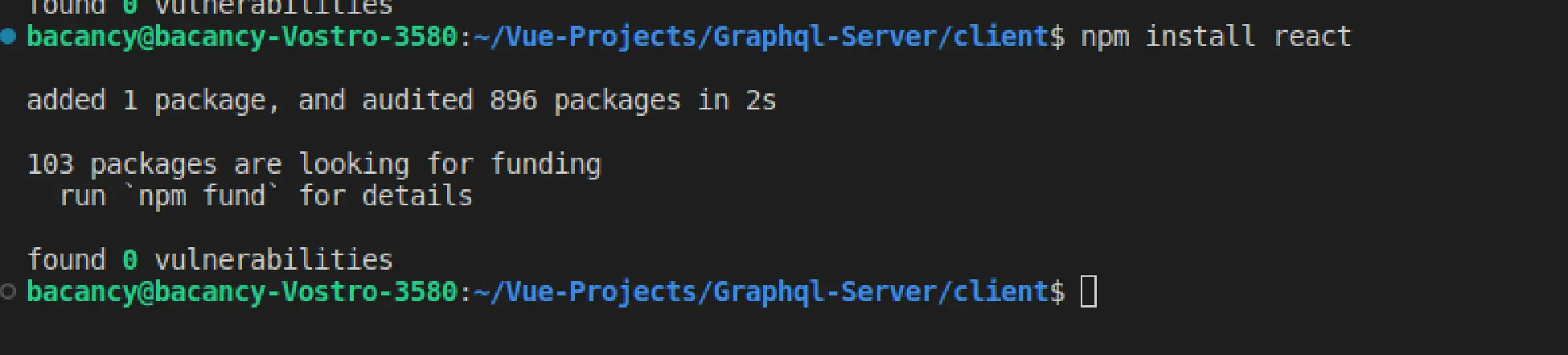Viewport: 1568px width, 355px height.
Task: Click the blue filled command decoration dot
Action: (8, 36)
